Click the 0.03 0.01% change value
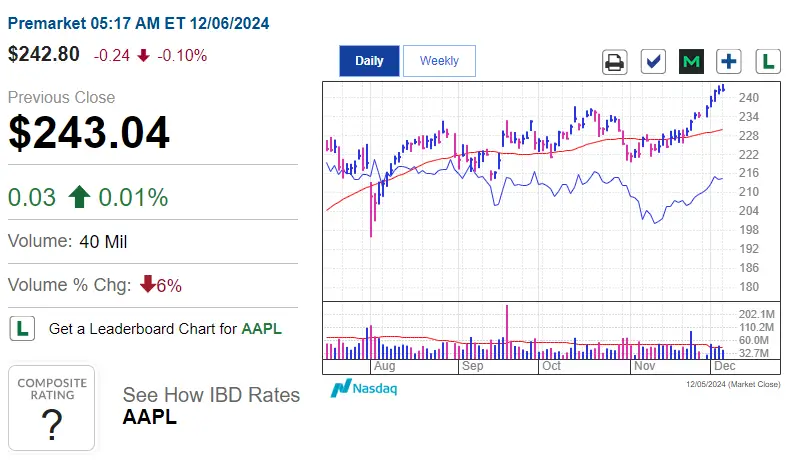 [x=88, y=197]
